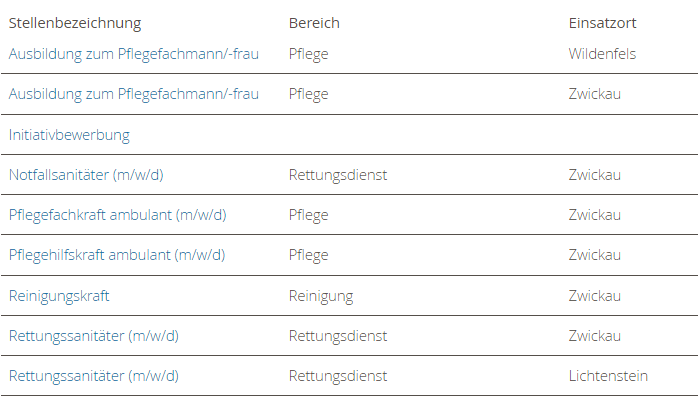698x396 pixels.
Task: Open the Initiativbewerbung link
Action: (x=69, y=135)
